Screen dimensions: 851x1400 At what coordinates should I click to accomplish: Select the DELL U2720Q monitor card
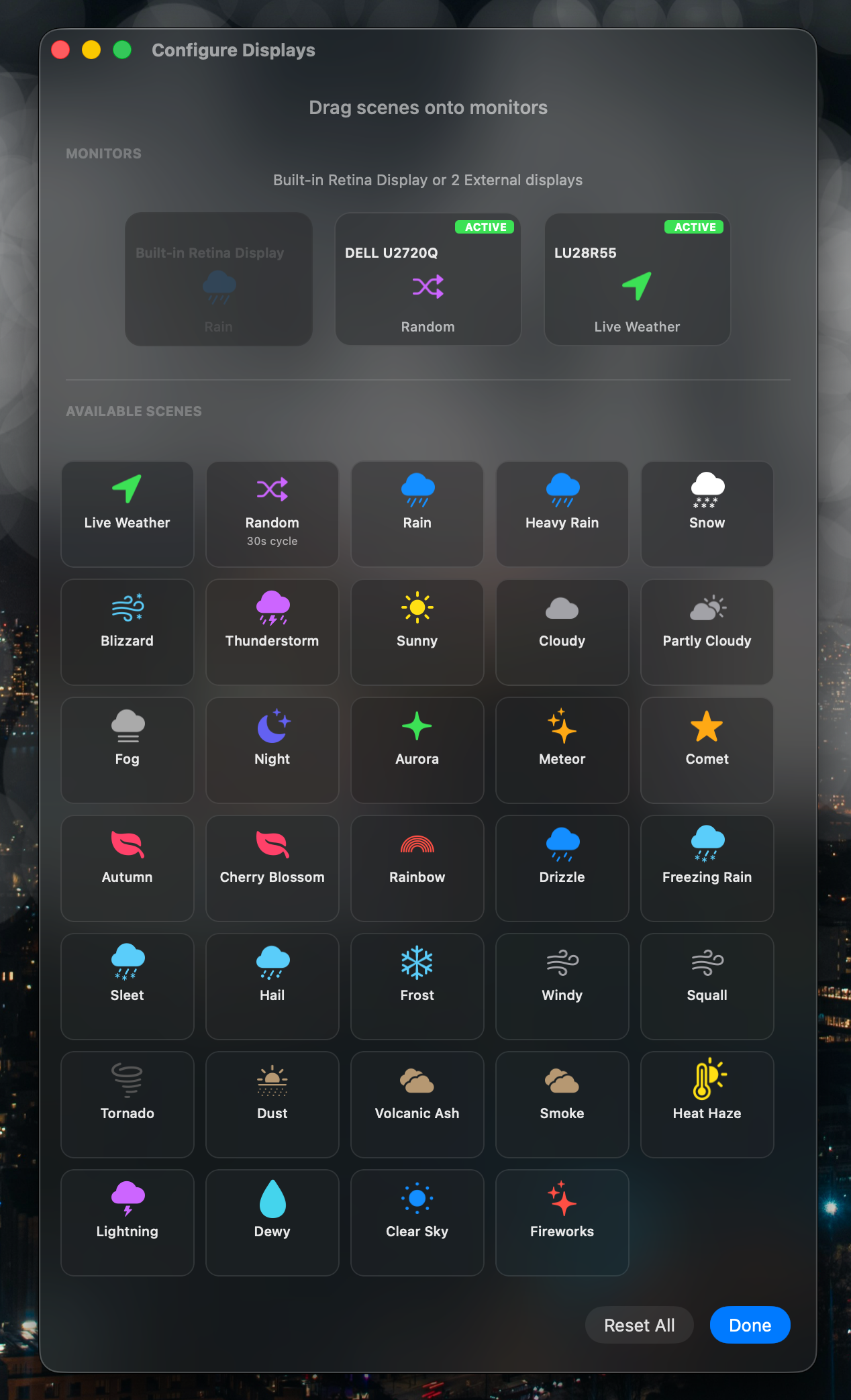pos(428,279)
